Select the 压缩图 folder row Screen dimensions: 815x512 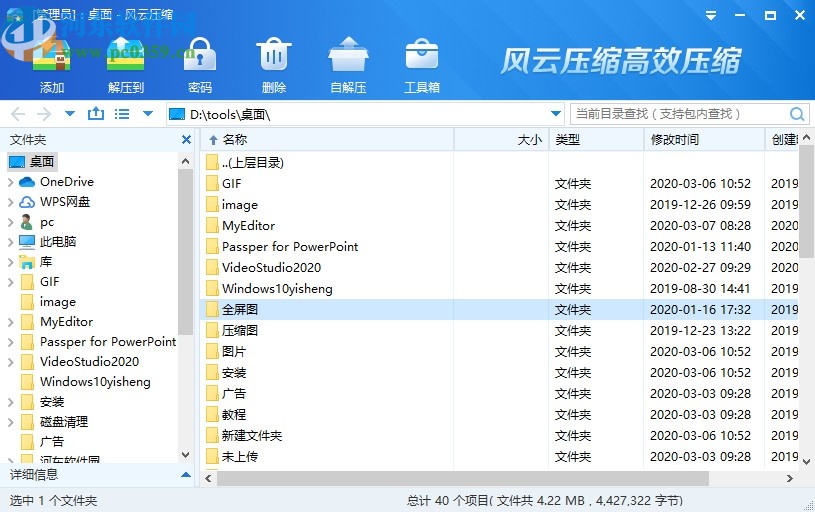pos(499,331)
